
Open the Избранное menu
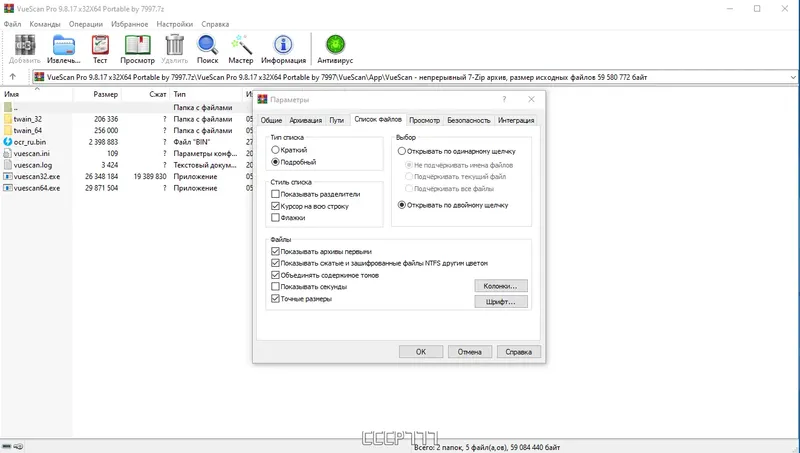130,24
